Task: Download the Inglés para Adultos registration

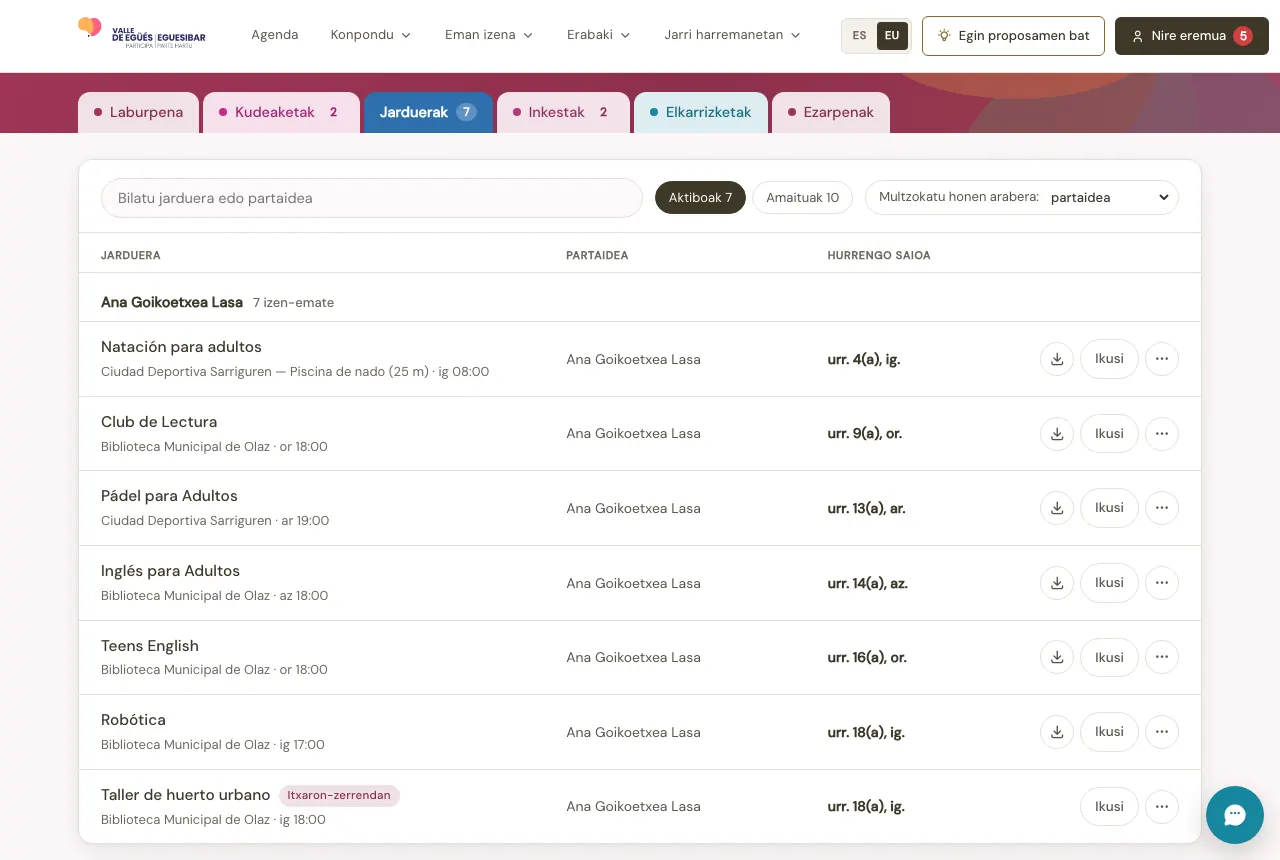Action: tap(1057, 583)
